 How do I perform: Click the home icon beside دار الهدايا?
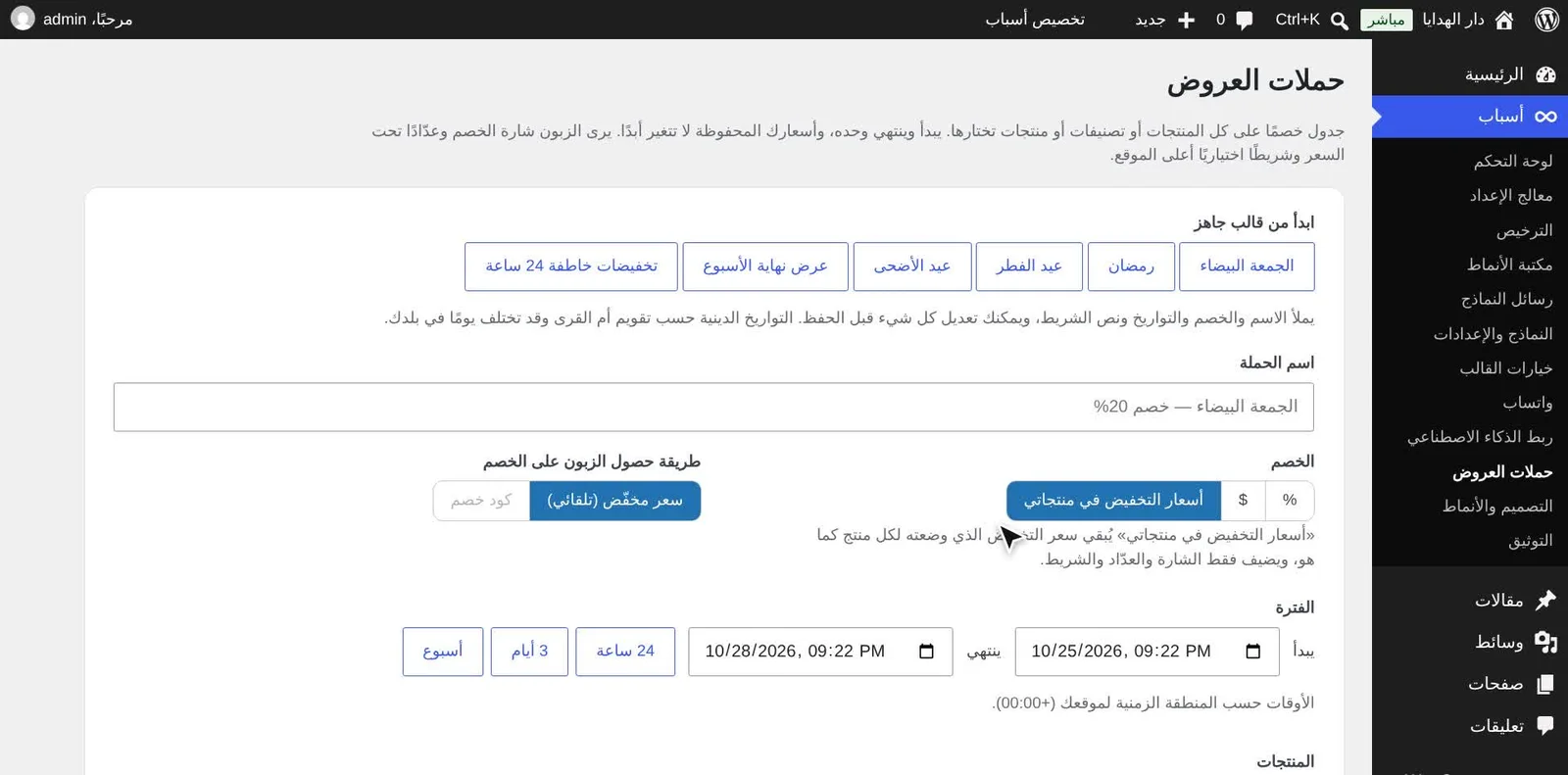[x=1504, y=20]
